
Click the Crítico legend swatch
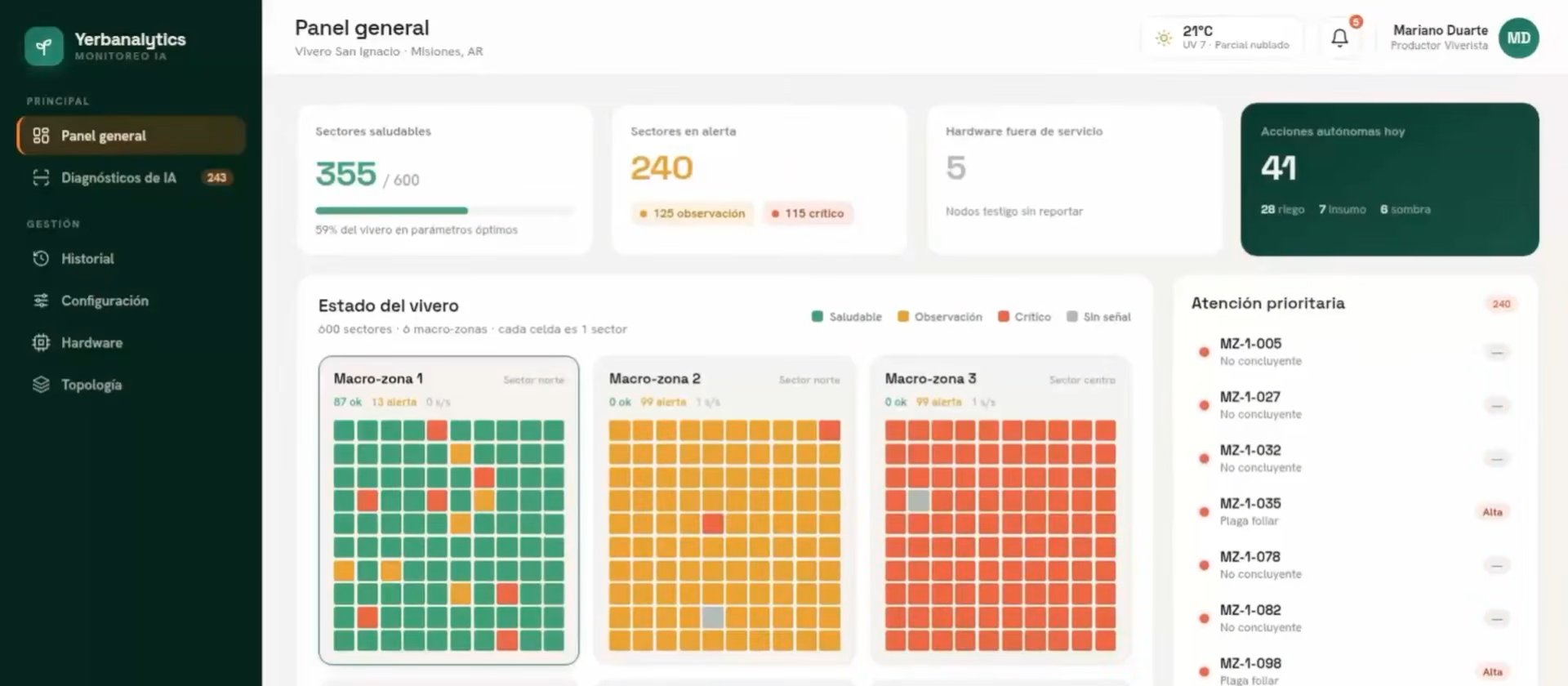tap(1004, 317)
